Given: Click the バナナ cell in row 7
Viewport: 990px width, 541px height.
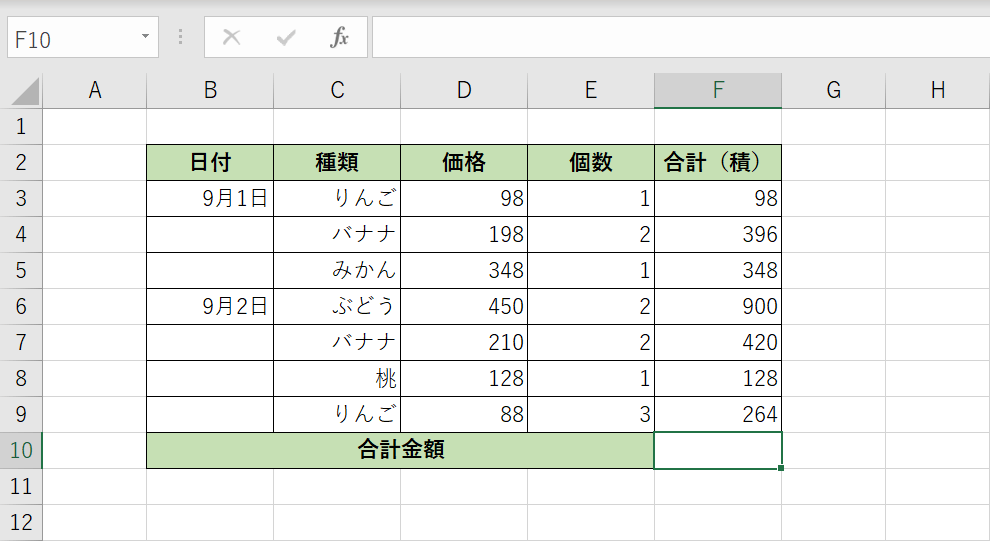Looking at the screenshot, I should [337, 343].
